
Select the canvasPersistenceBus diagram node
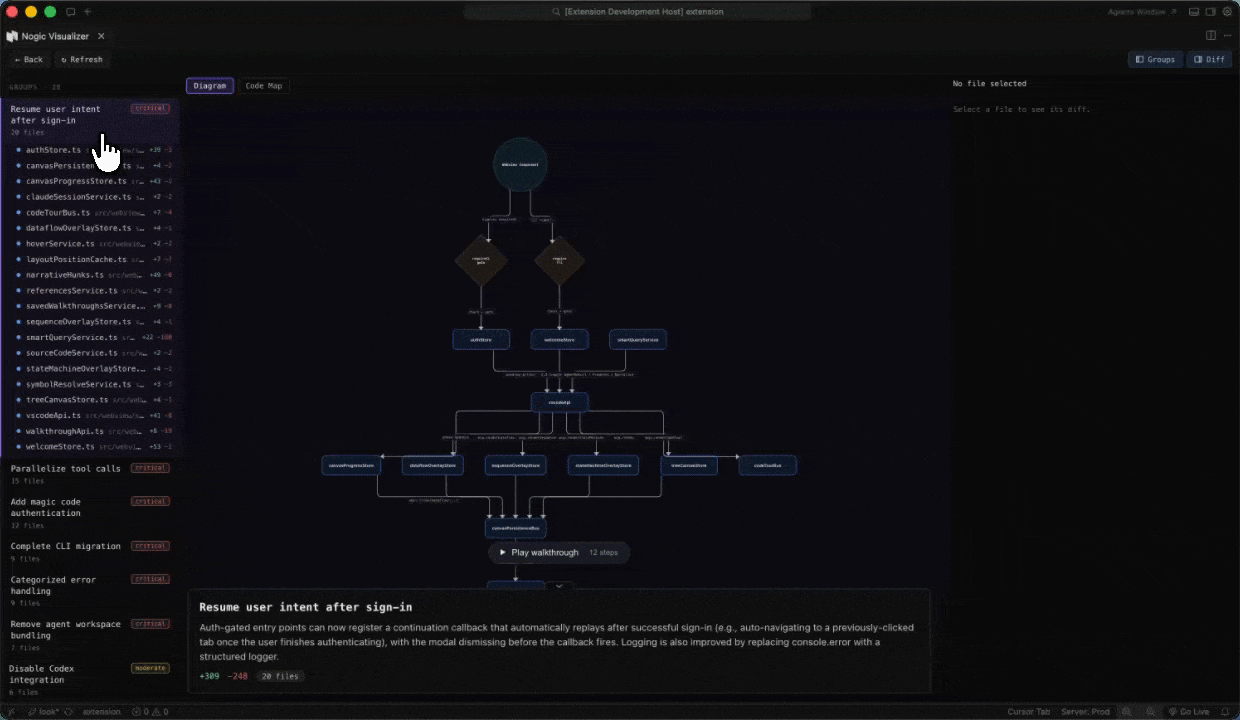point(516,527)
